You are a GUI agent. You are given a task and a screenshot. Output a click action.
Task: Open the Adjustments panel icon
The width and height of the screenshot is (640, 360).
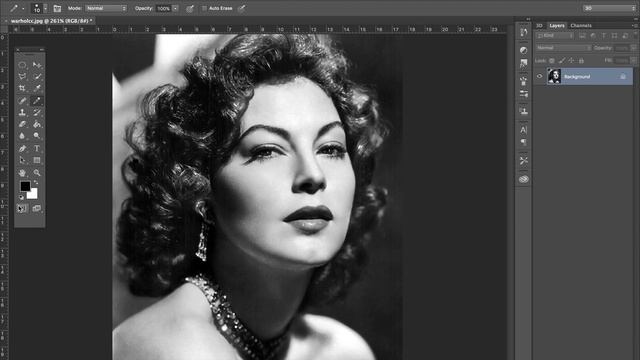(524, 50)
